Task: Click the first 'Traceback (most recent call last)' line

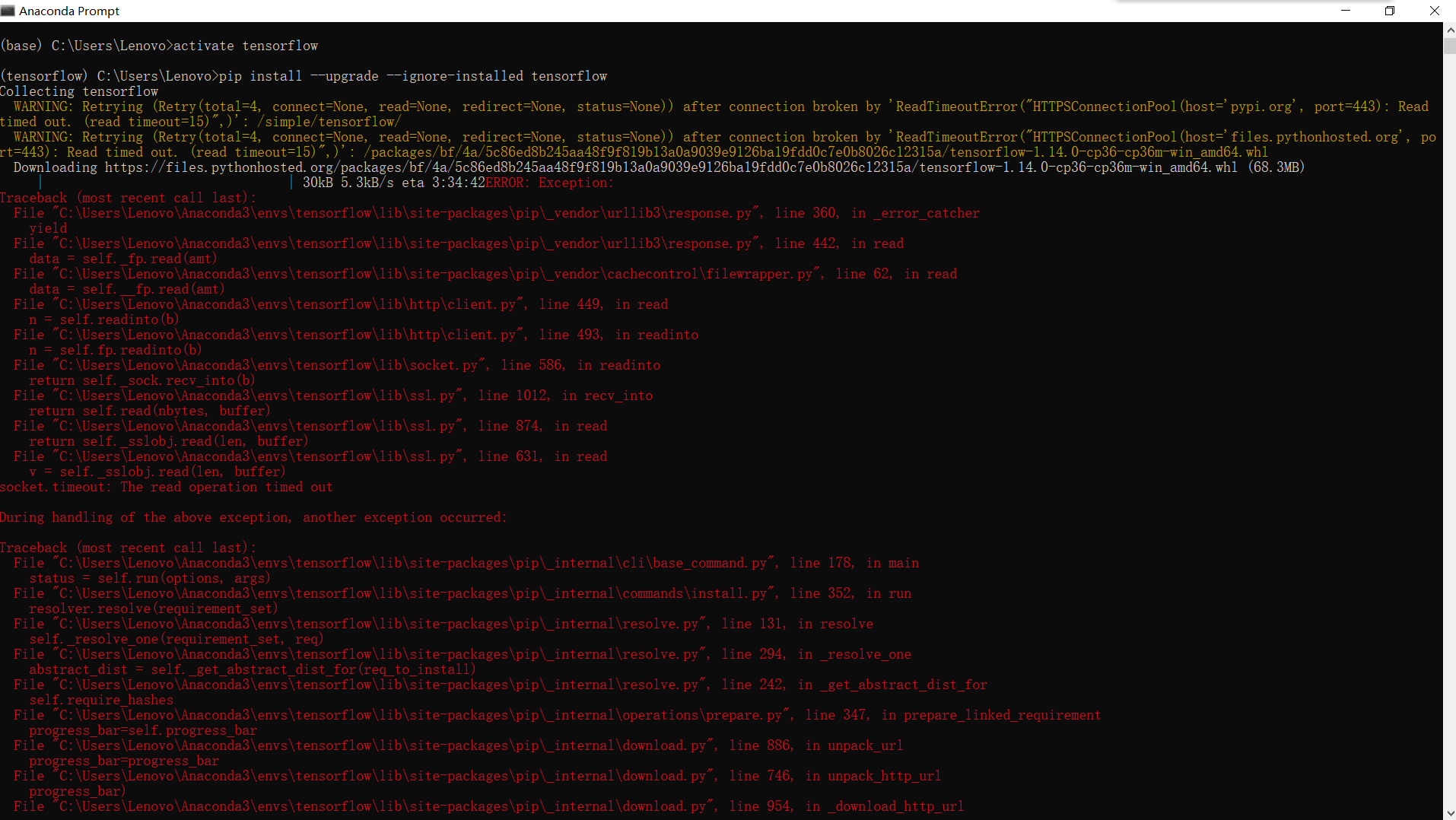Action: tap(128, 198)
